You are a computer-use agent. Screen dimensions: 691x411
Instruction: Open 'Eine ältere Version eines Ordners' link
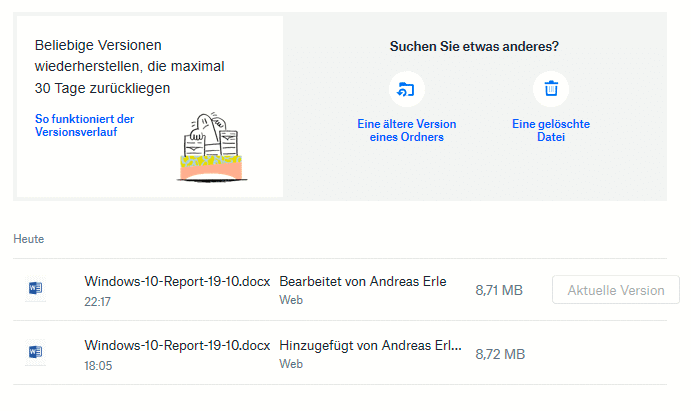(x=406, y=130)
